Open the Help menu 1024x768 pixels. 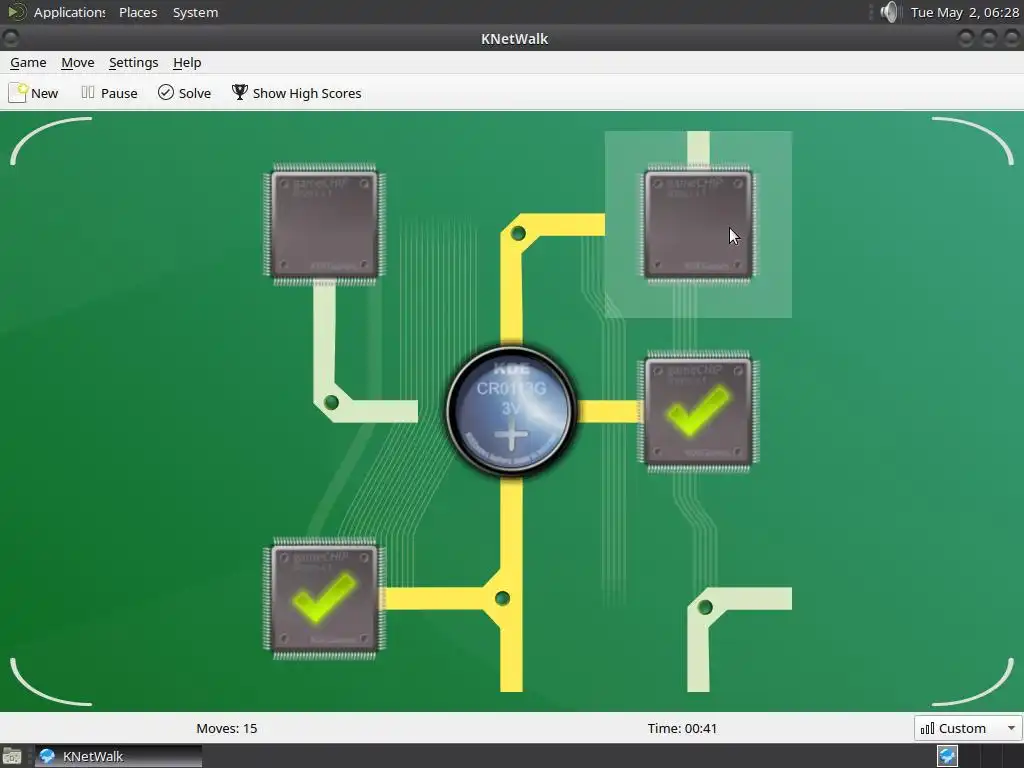click(x=187, y=63)
